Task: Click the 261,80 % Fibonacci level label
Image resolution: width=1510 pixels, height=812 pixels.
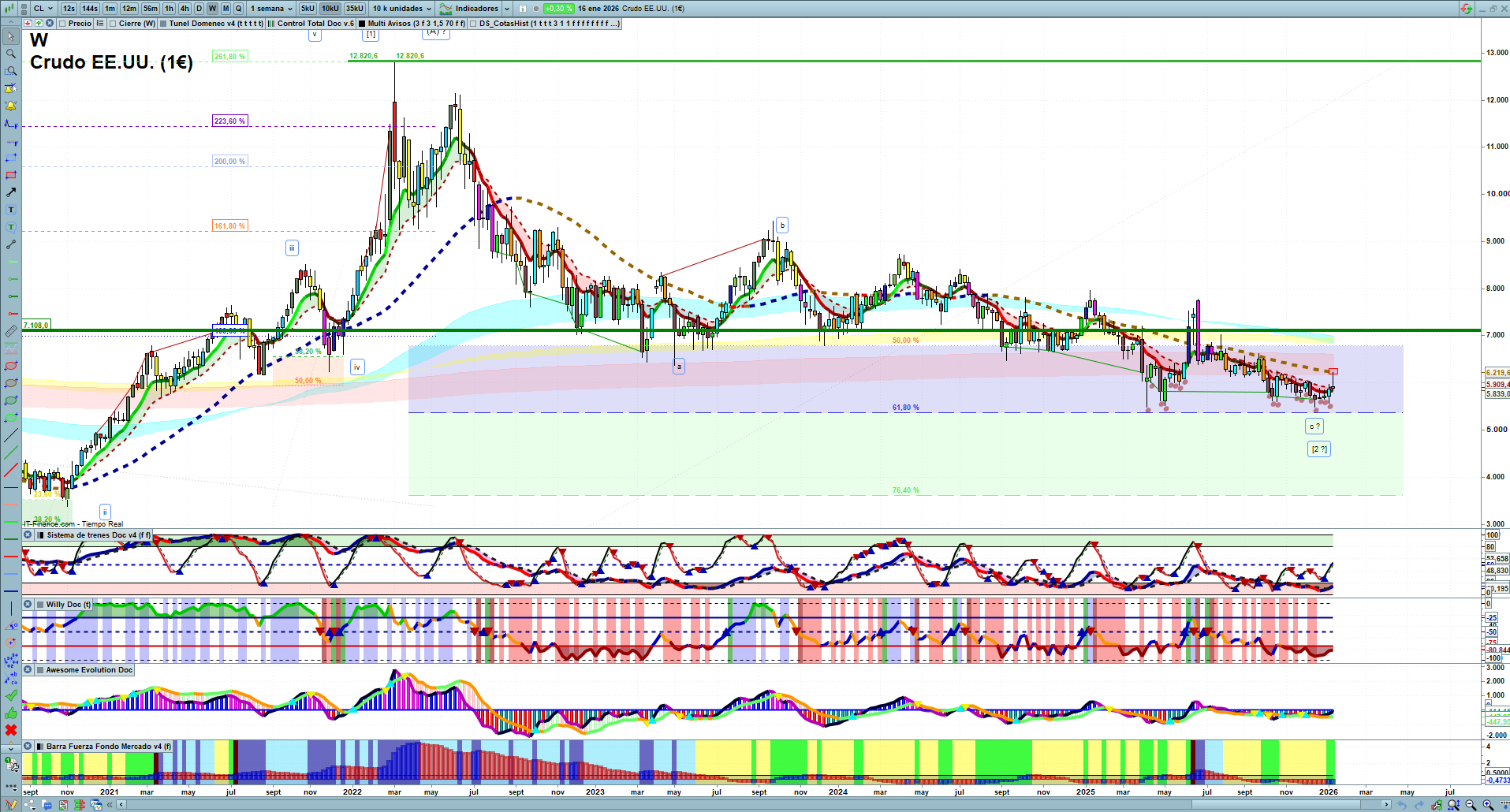Action: (230, 57)
